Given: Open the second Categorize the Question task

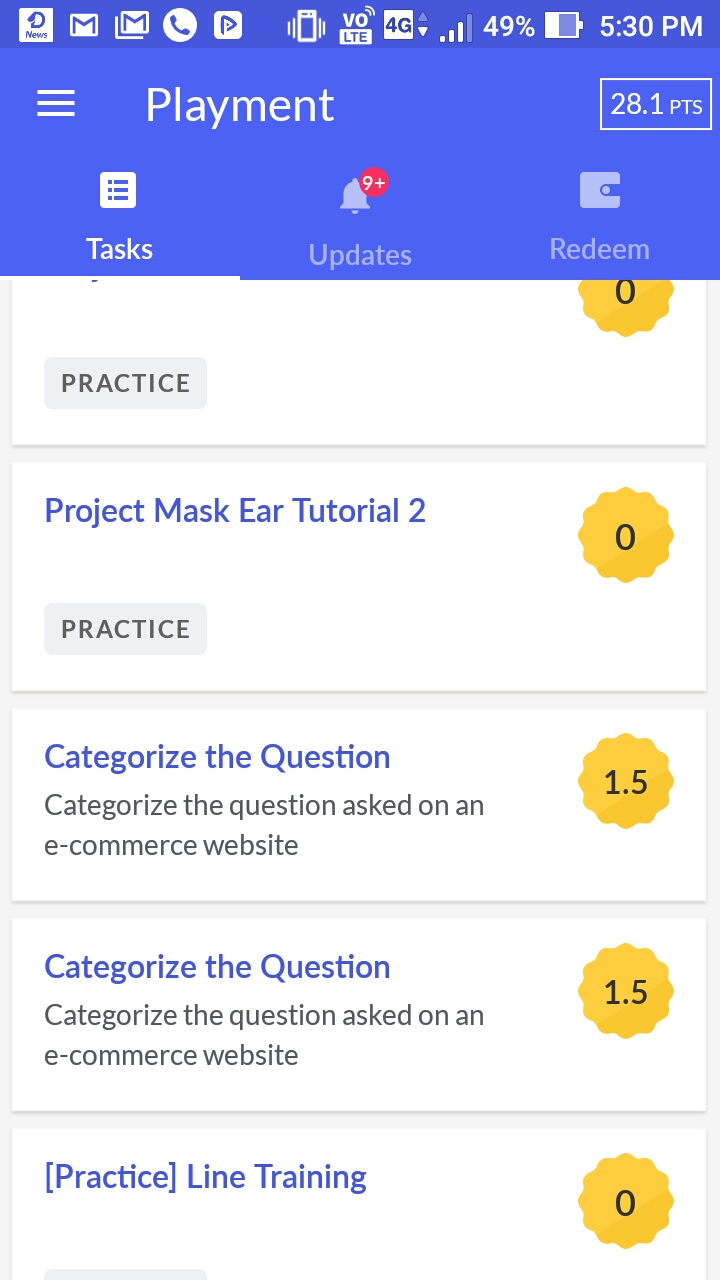Looking at the screenshot, I should [217, 967].
